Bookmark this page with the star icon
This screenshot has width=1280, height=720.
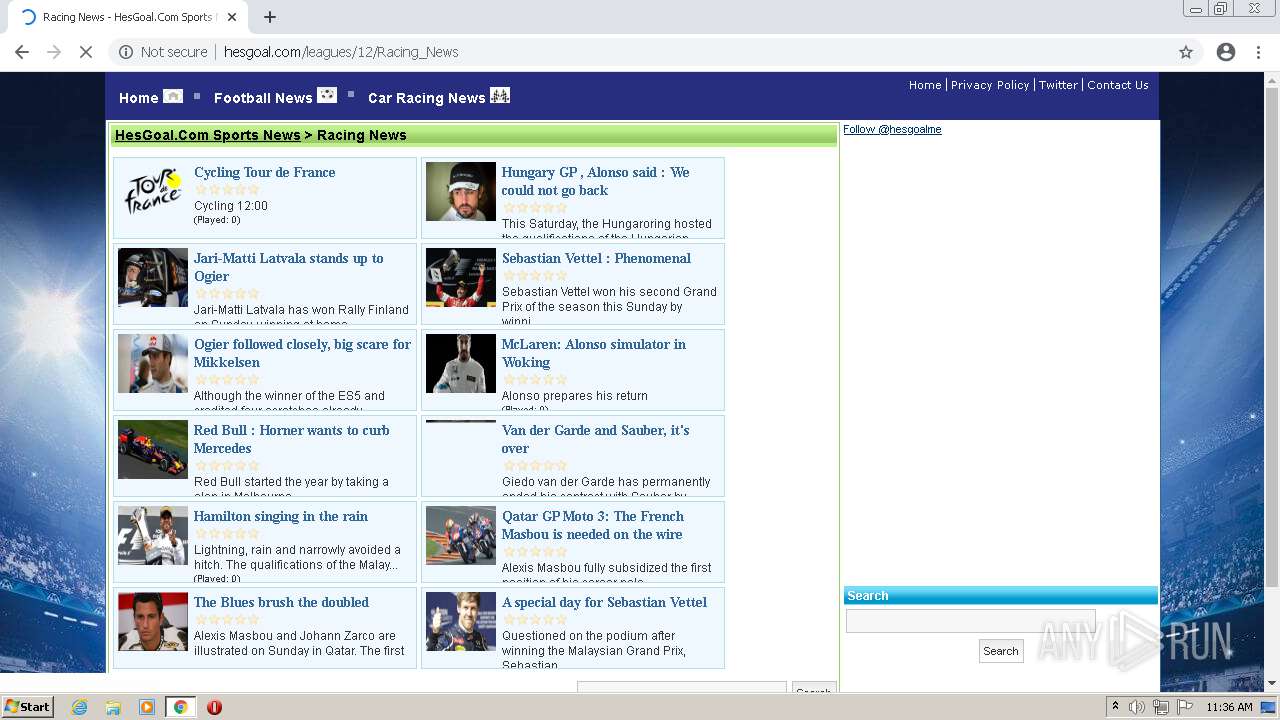point(1186,52)
